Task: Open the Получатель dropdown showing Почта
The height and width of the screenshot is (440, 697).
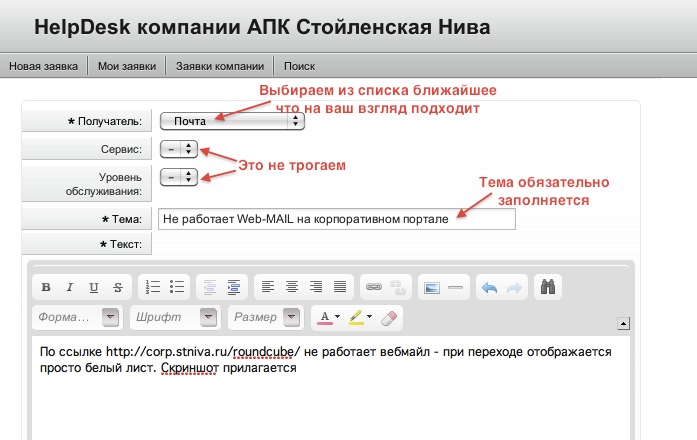Action: [232, 120]
